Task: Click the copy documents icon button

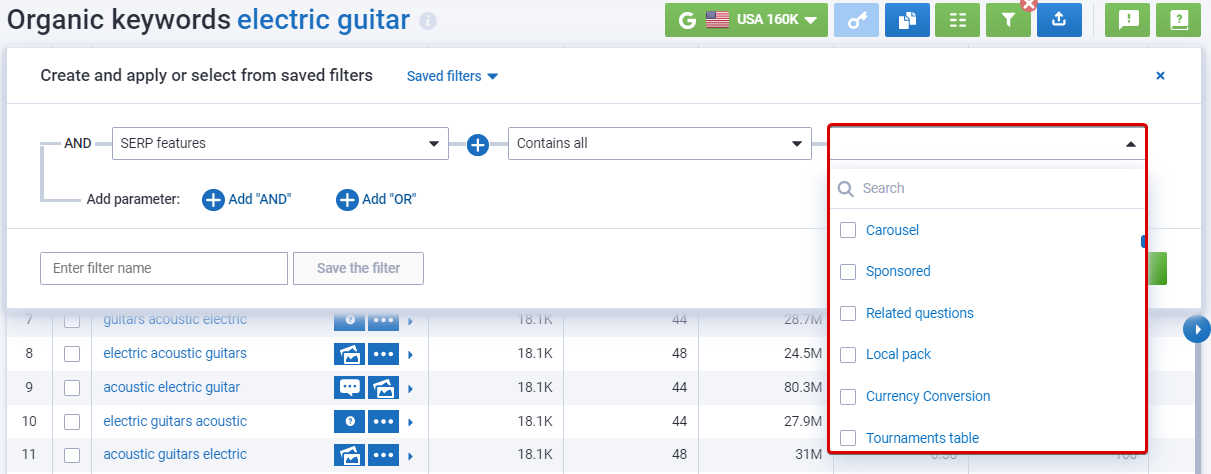Action: 907,20
